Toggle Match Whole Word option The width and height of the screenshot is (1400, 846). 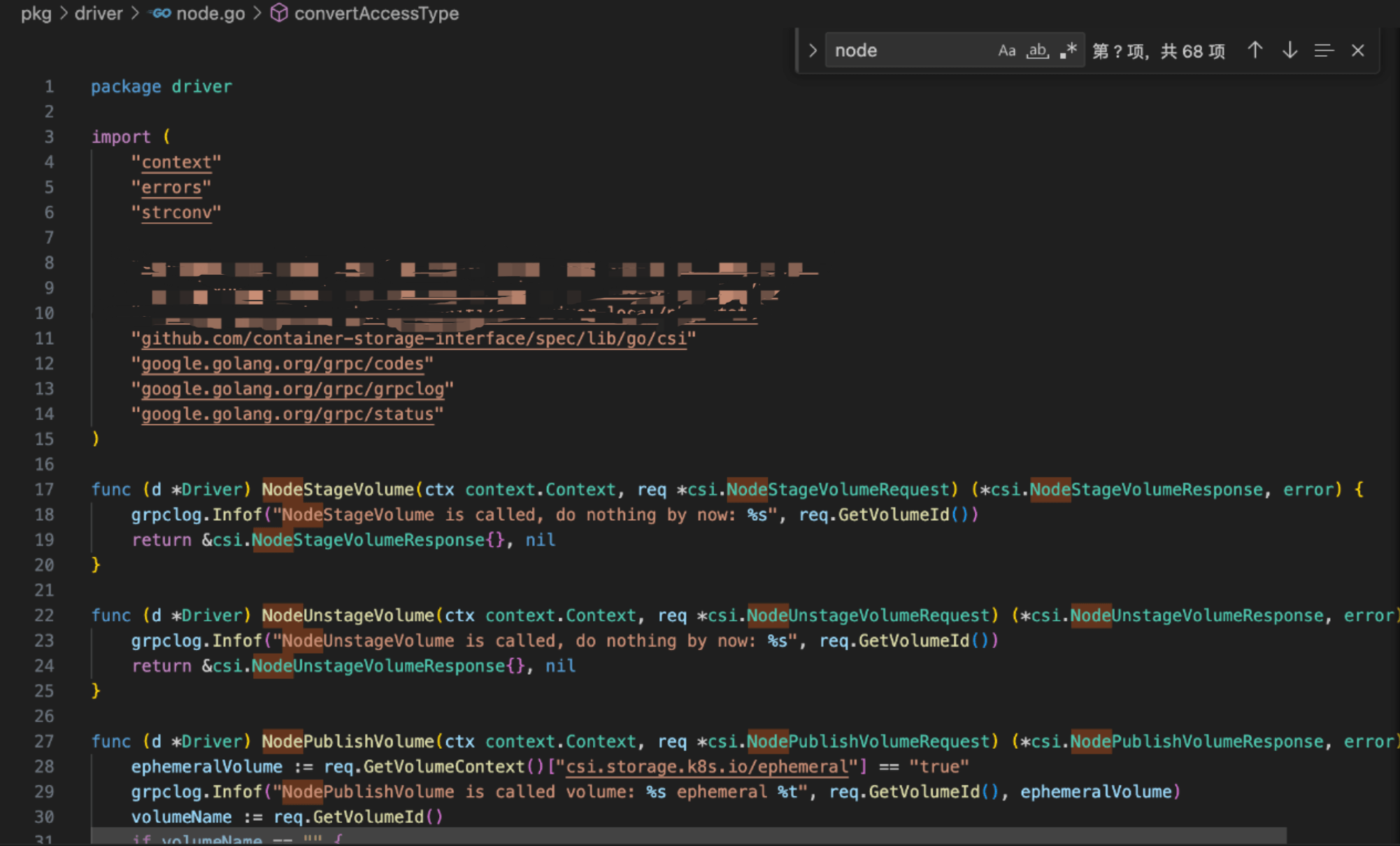coord(1037,50)
